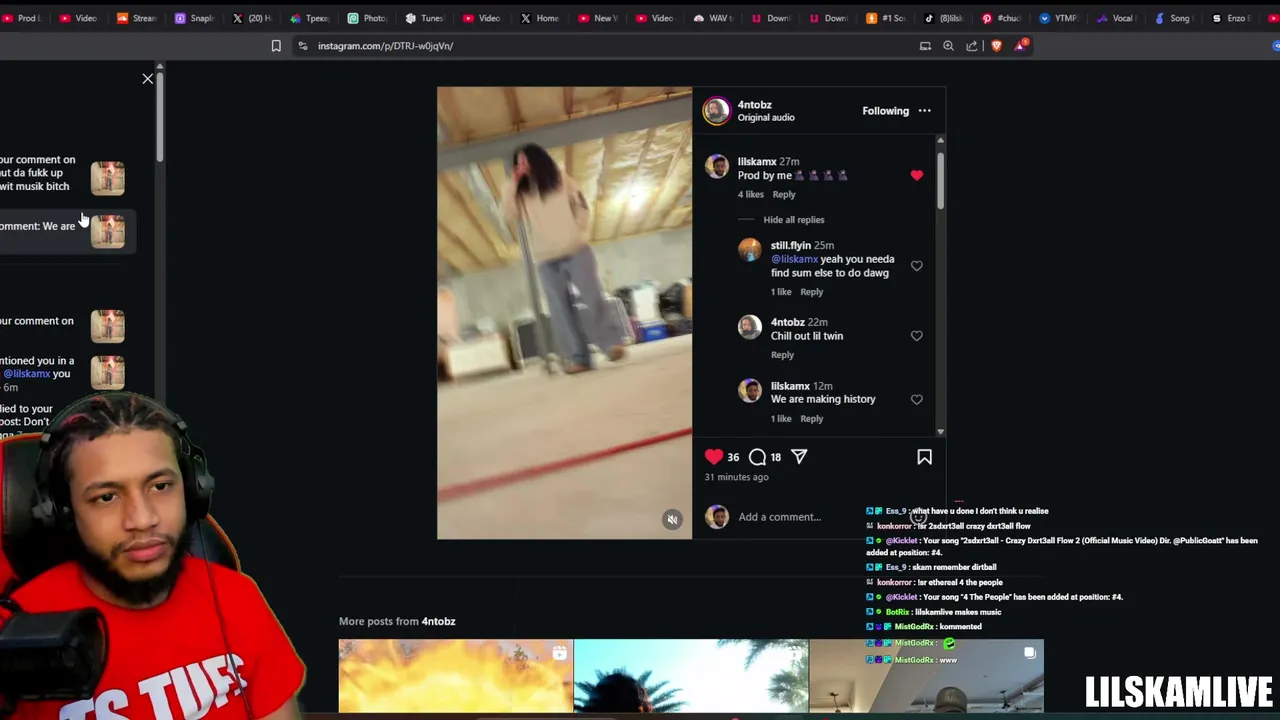This screenshot has width=1280, height=720.
Task: Open the Brave Rewards triangle icon
Action: (x=1020, y=46)
